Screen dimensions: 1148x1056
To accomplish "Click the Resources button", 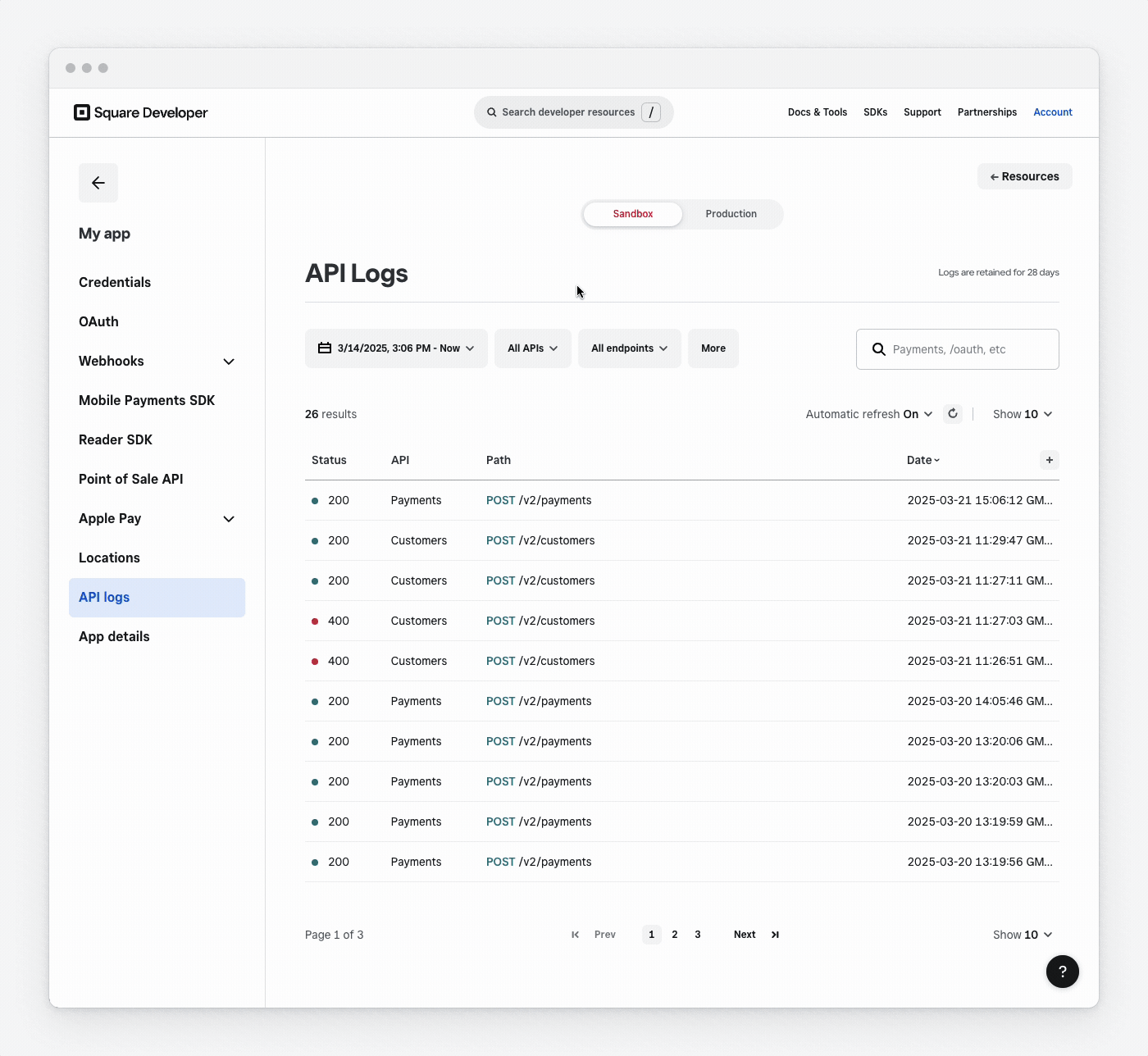I will [1025, 176].
